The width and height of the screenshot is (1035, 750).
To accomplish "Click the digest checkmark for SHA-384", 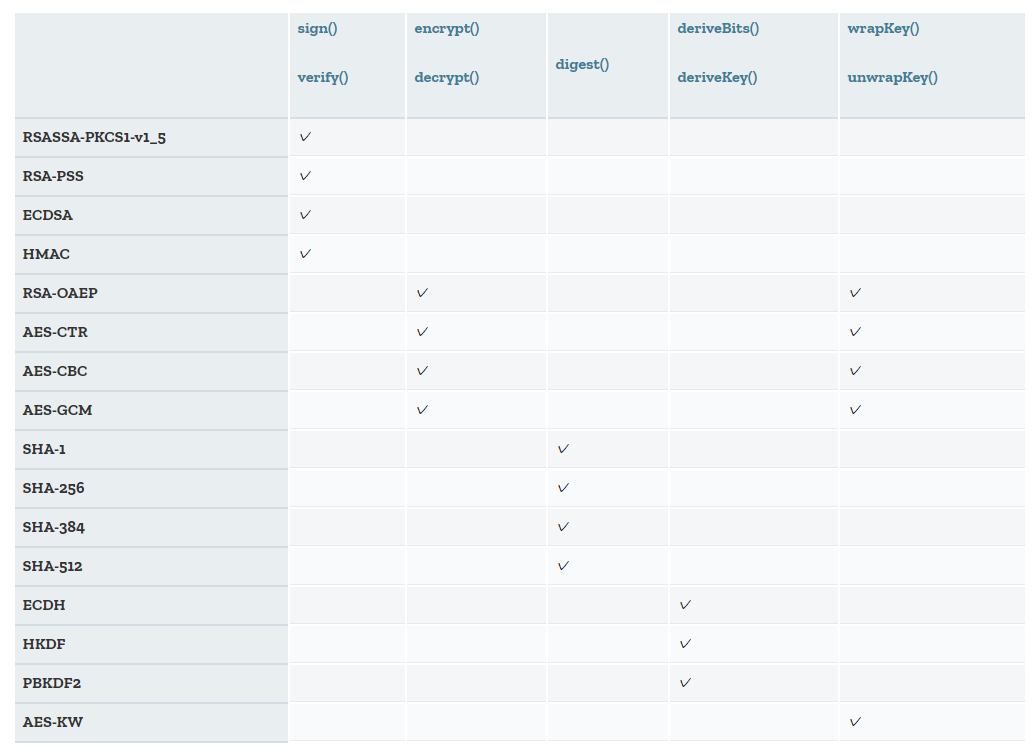I will [x=563, y=526].
